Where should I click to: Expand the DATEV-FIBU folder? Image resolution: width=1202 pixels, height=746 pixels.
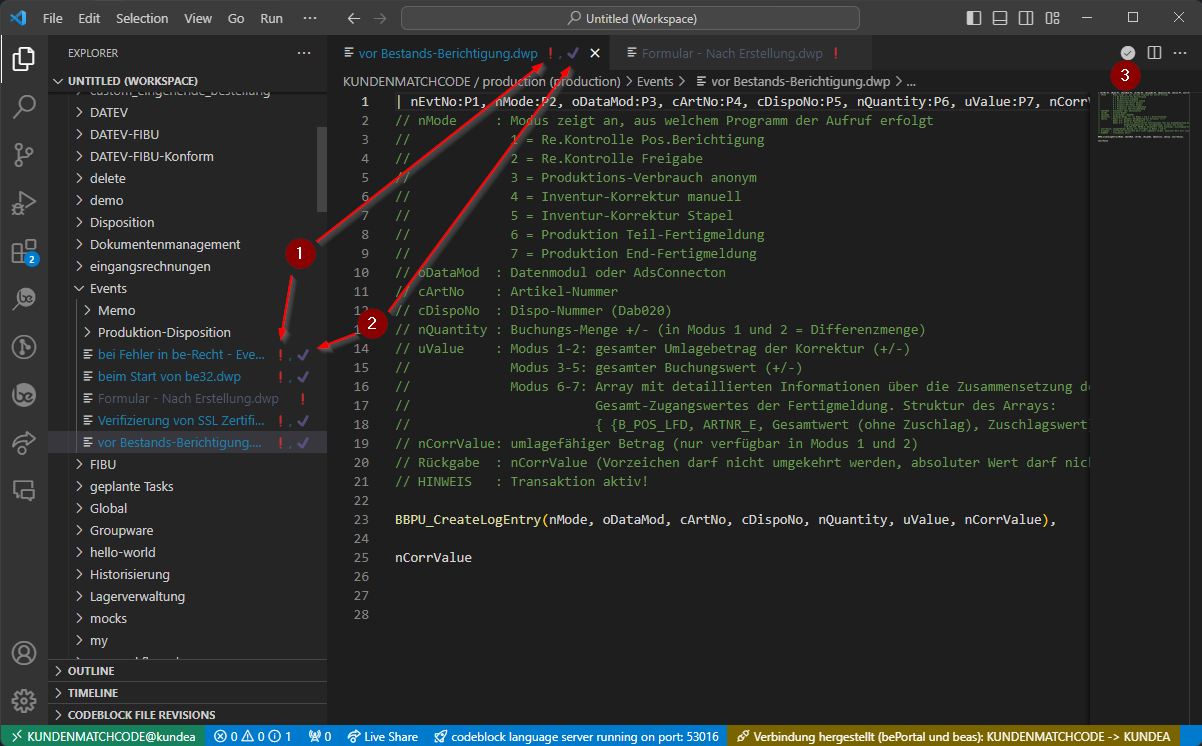[x=124, y=134]
